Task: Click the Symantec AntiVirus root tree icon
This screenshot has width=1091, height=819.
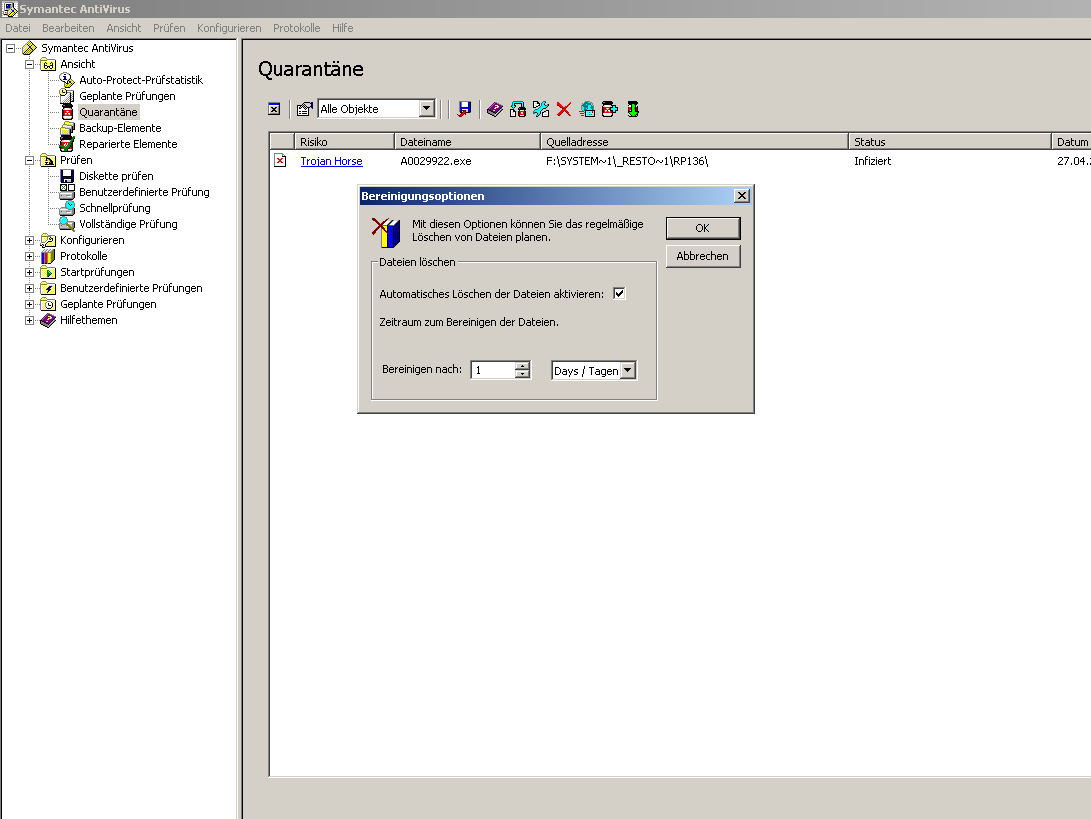Action: coord(29,48)
